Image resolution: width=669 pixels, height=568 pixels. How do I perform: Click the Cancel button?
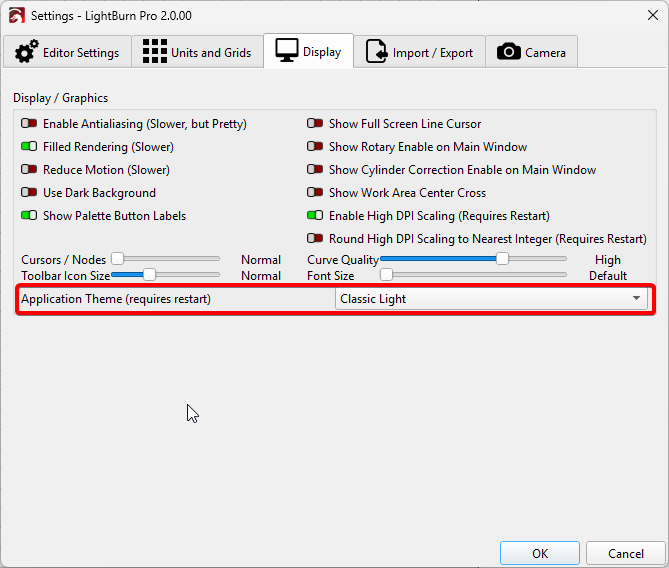click(x=625, y=553)
